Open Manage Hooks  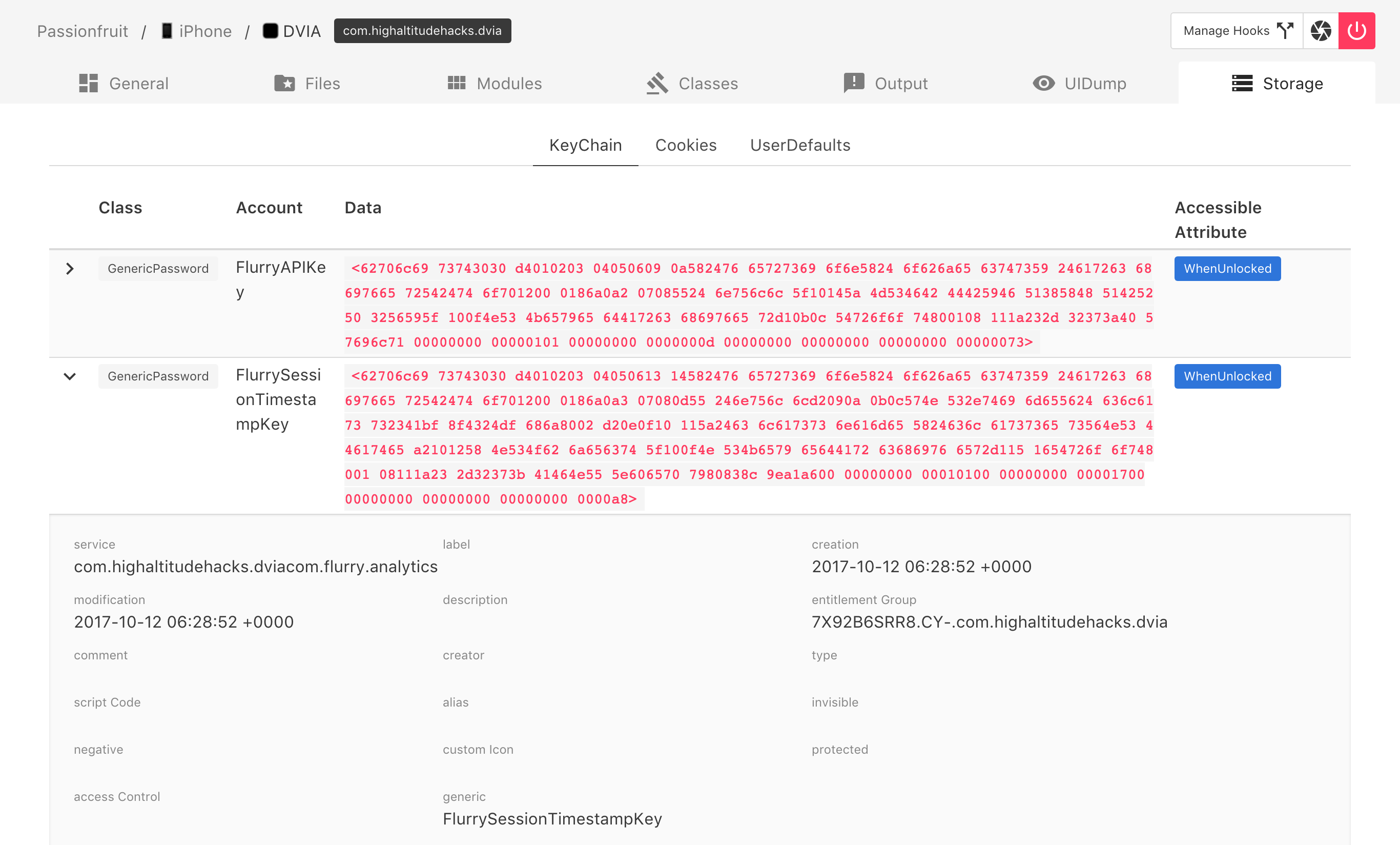point(1237,31)
